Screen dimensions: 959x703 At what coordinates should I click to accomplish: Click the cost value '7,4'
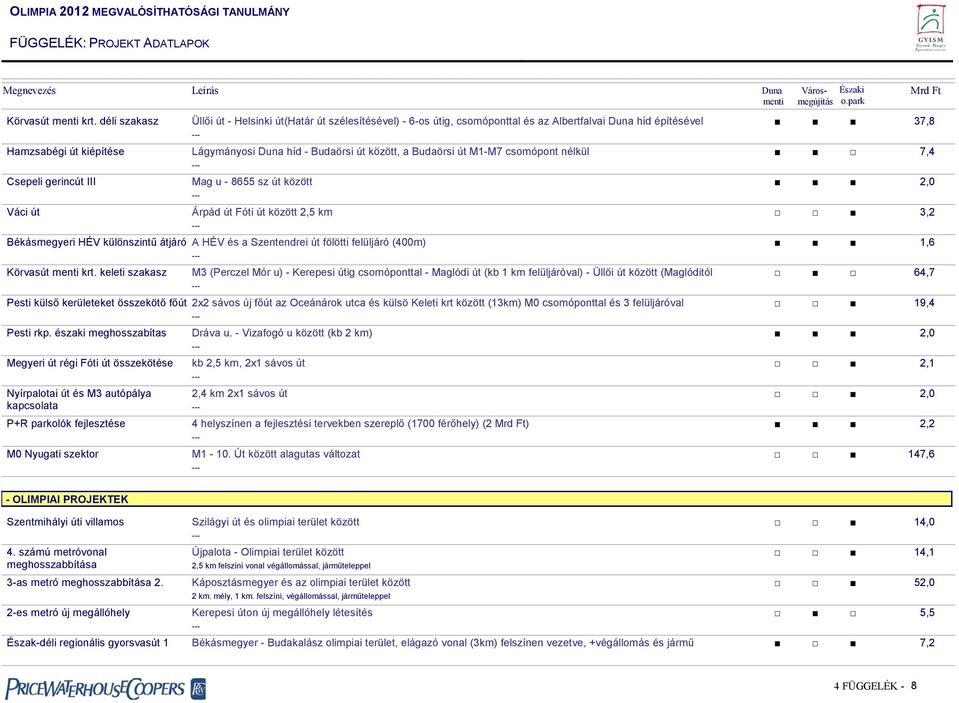[x=927, y=151]
